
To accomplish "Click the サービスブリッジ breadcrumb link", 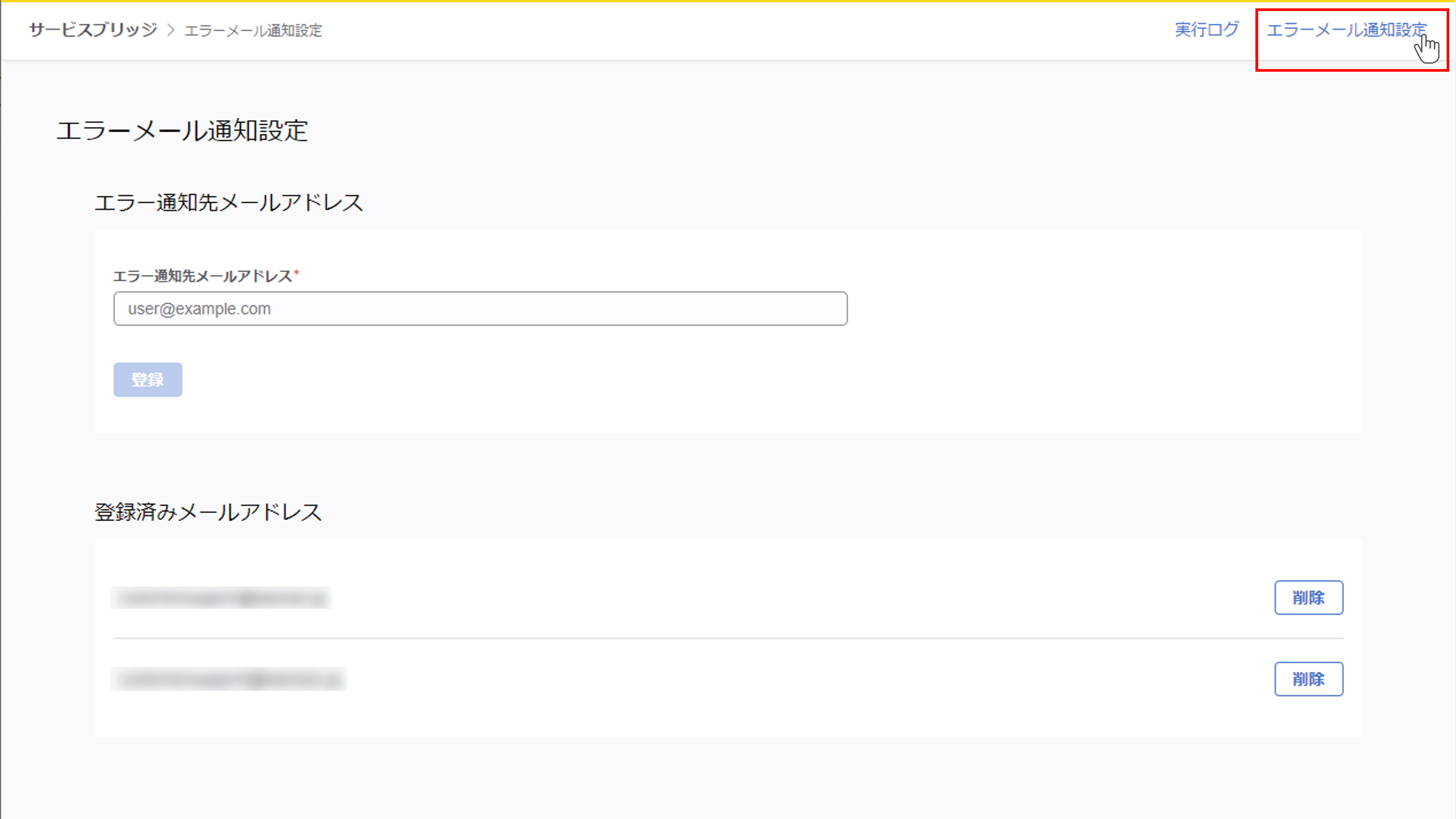I will (93, 29).
